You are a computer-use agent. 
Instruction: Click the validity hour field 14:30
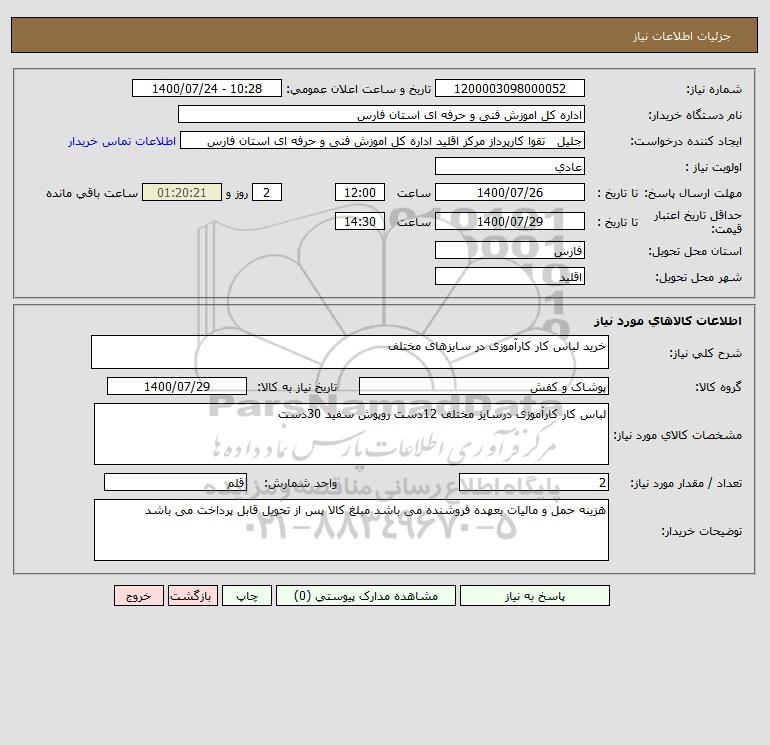tap(359, 221)
